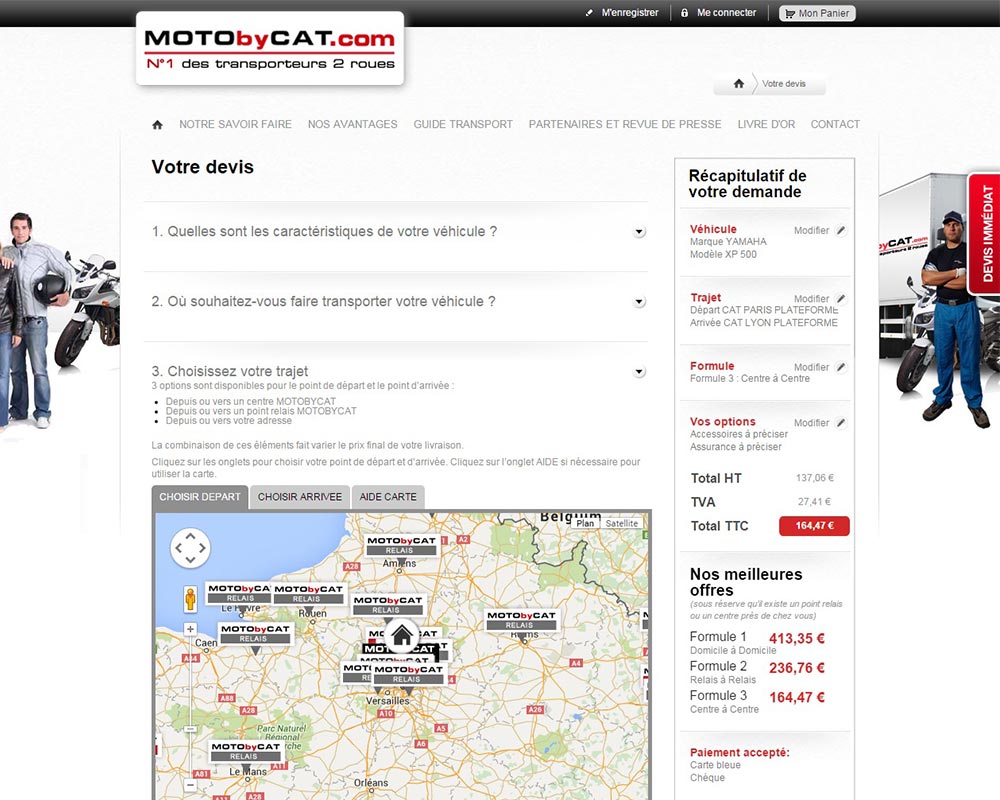Viewport: 1000px width, 800px height.
Task: Click heading 3. Choisissez votre trajet
Action: pyautogui.click(x=230, y=371)
